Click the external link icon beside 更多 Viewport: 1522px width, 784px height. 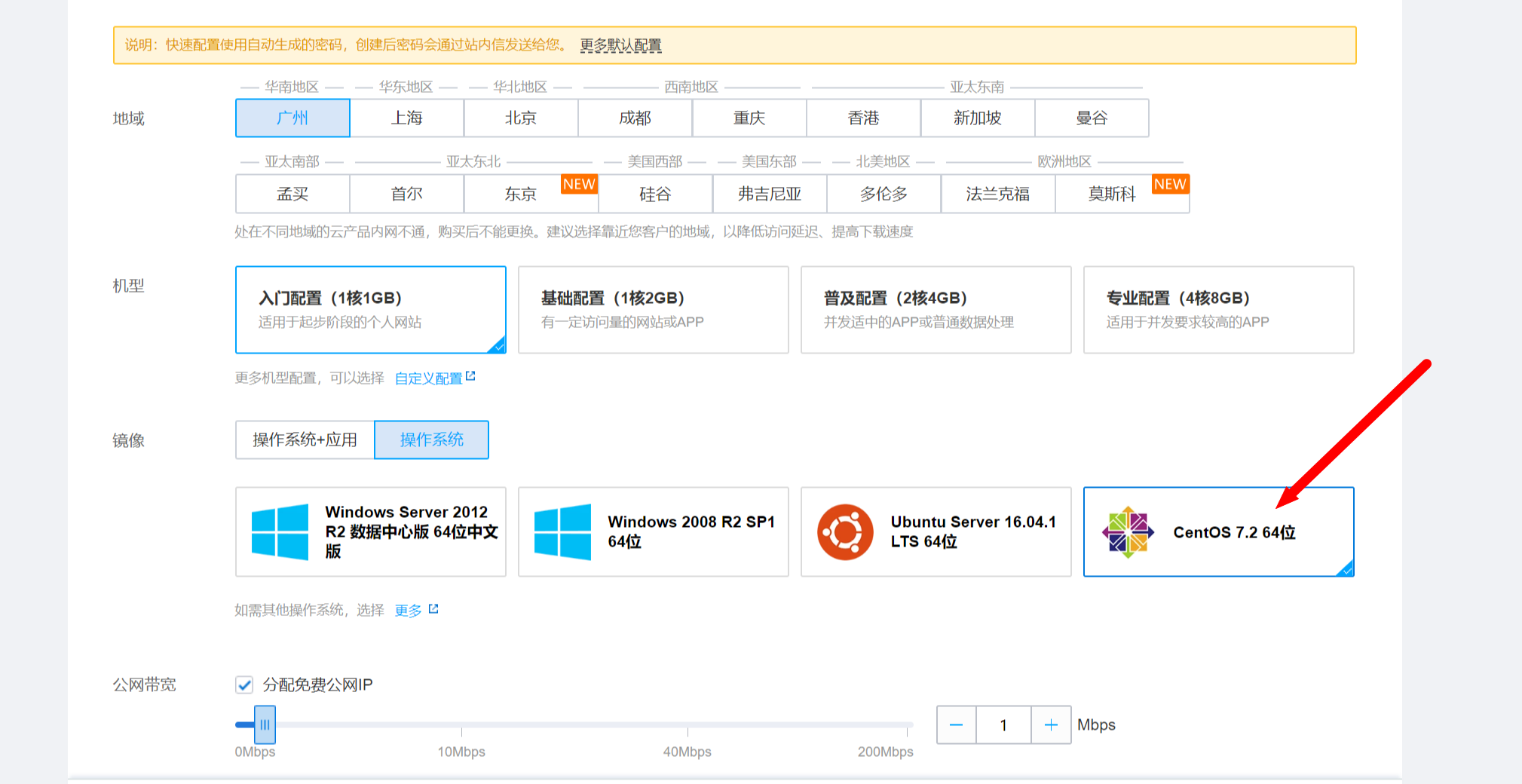432,607
